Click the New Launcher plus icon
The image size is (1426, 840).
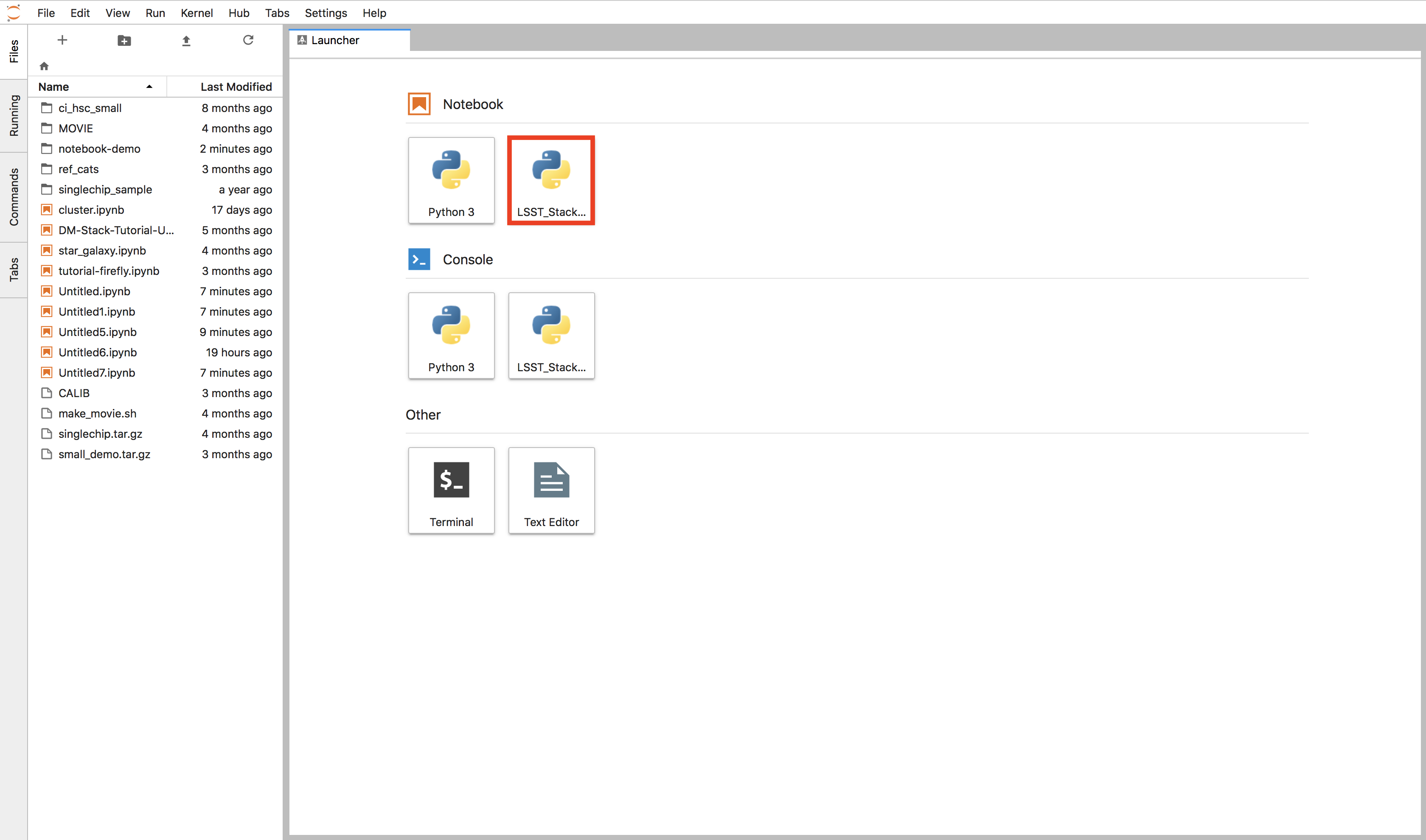pos(62,40)
